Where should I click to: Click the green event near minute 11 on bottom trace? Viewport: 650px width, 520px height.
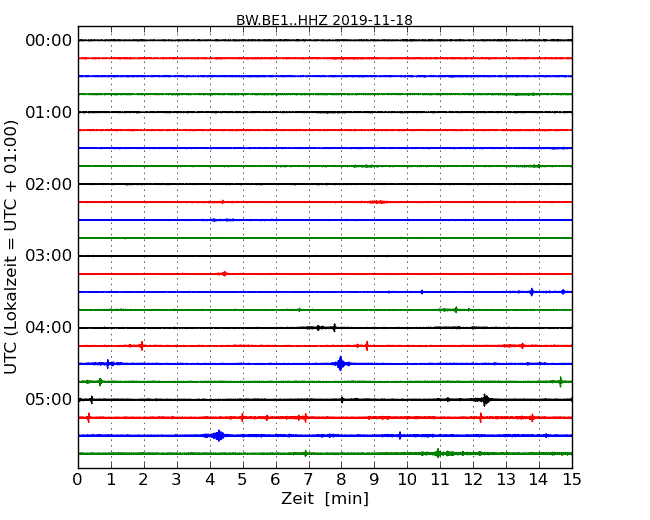[438, 453]
